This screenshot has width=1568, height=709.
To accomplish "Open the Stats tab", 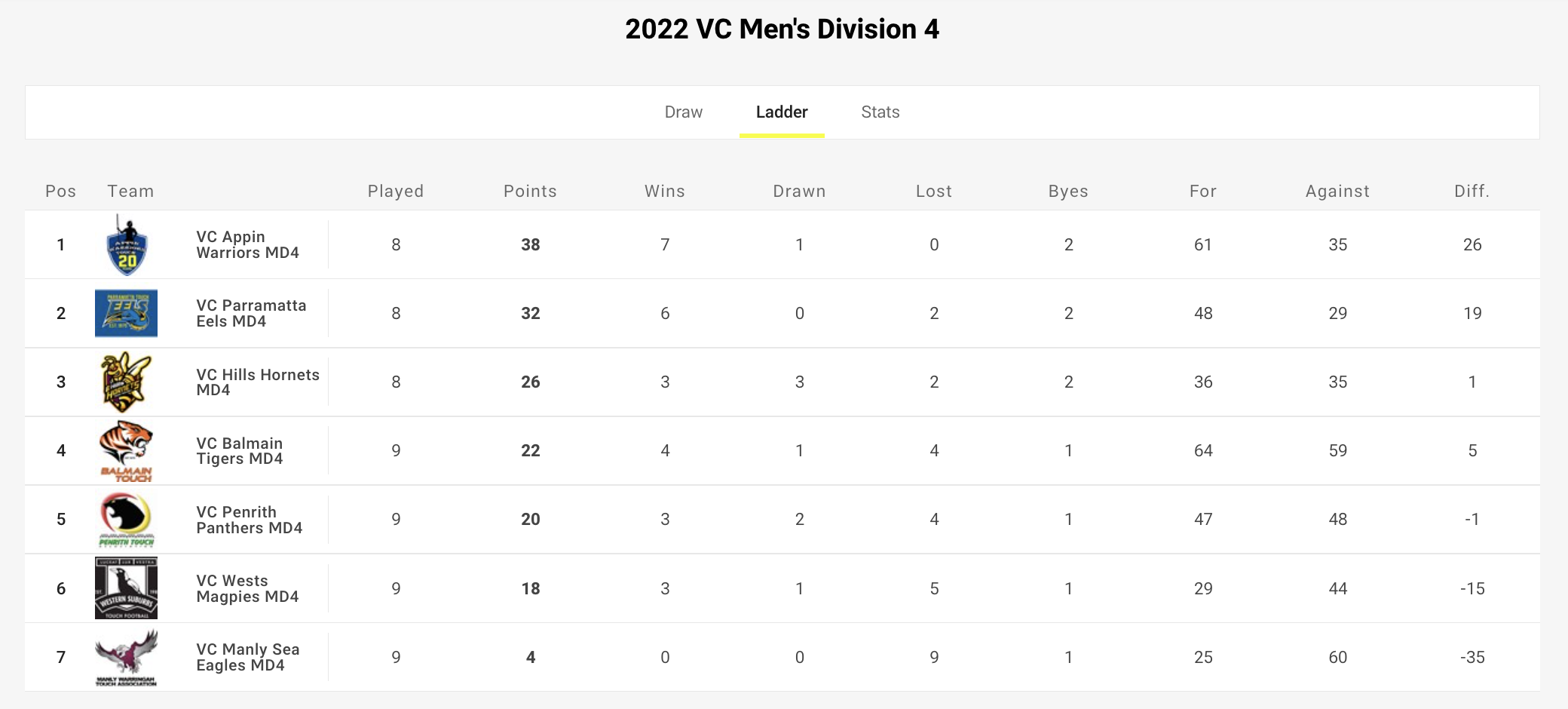I will point(880,112).
